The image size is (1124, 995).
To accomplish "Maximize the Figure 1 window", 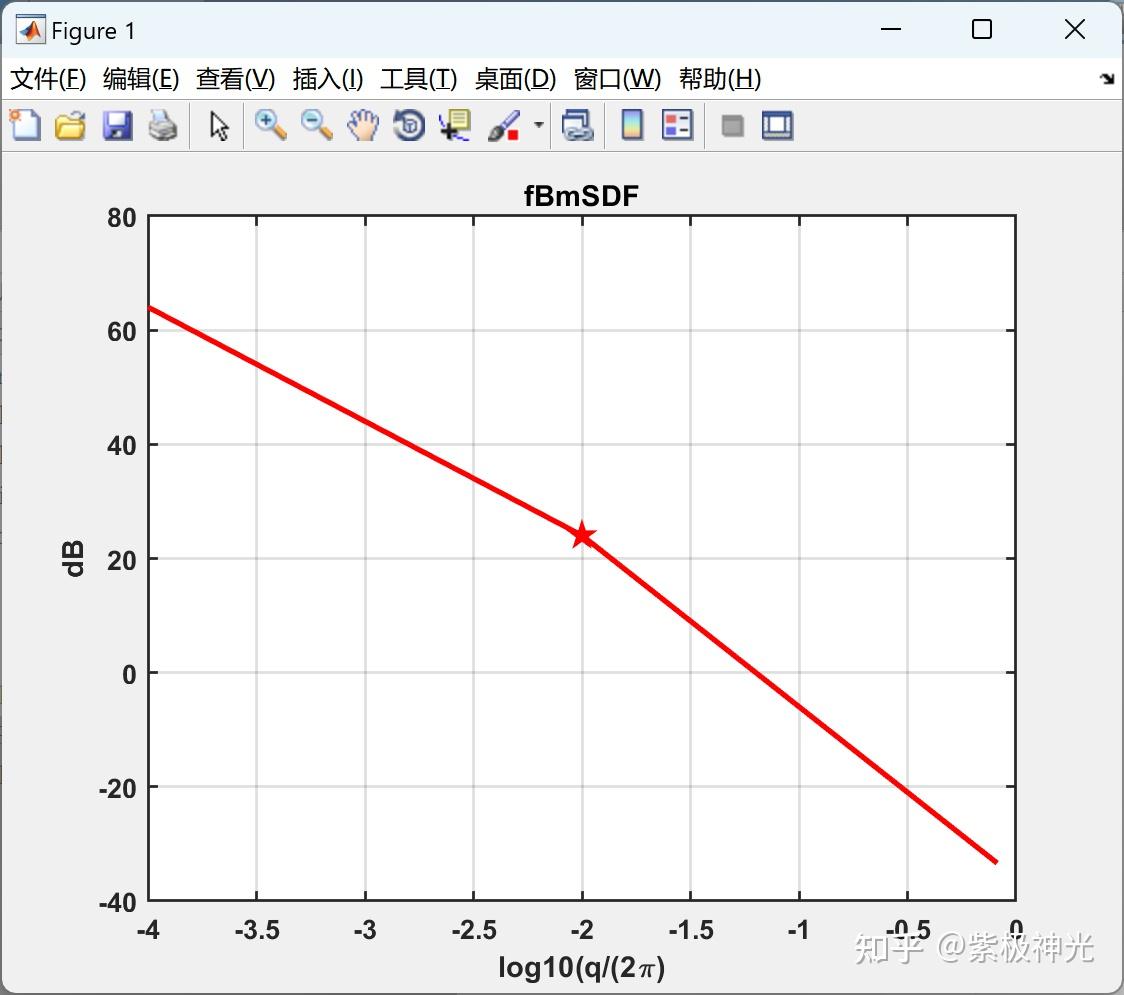I will point(981,29).
